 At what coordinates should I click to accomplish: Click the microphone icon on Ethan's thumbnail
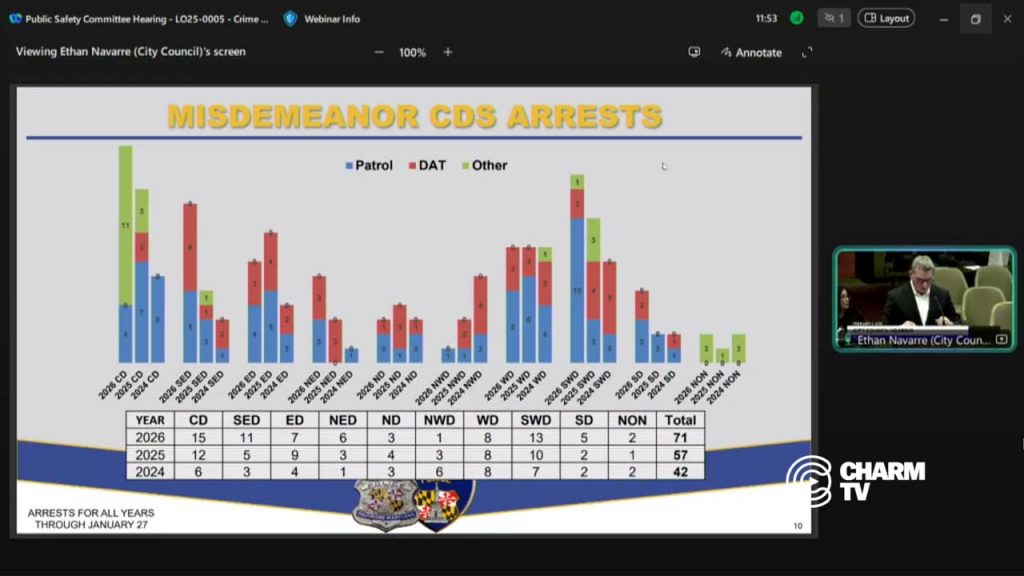coord(848,340)
